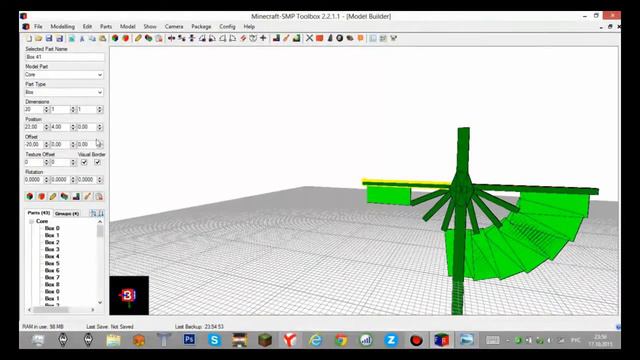Click the parts list scroll down arrow

(x=100, y=303)
